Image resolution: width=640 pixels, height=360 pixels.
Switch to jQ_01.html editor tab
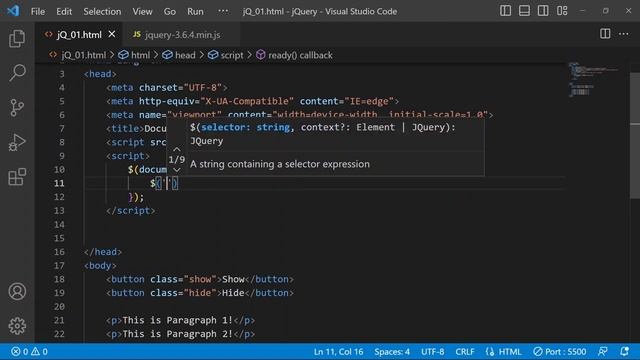point(79,35)
